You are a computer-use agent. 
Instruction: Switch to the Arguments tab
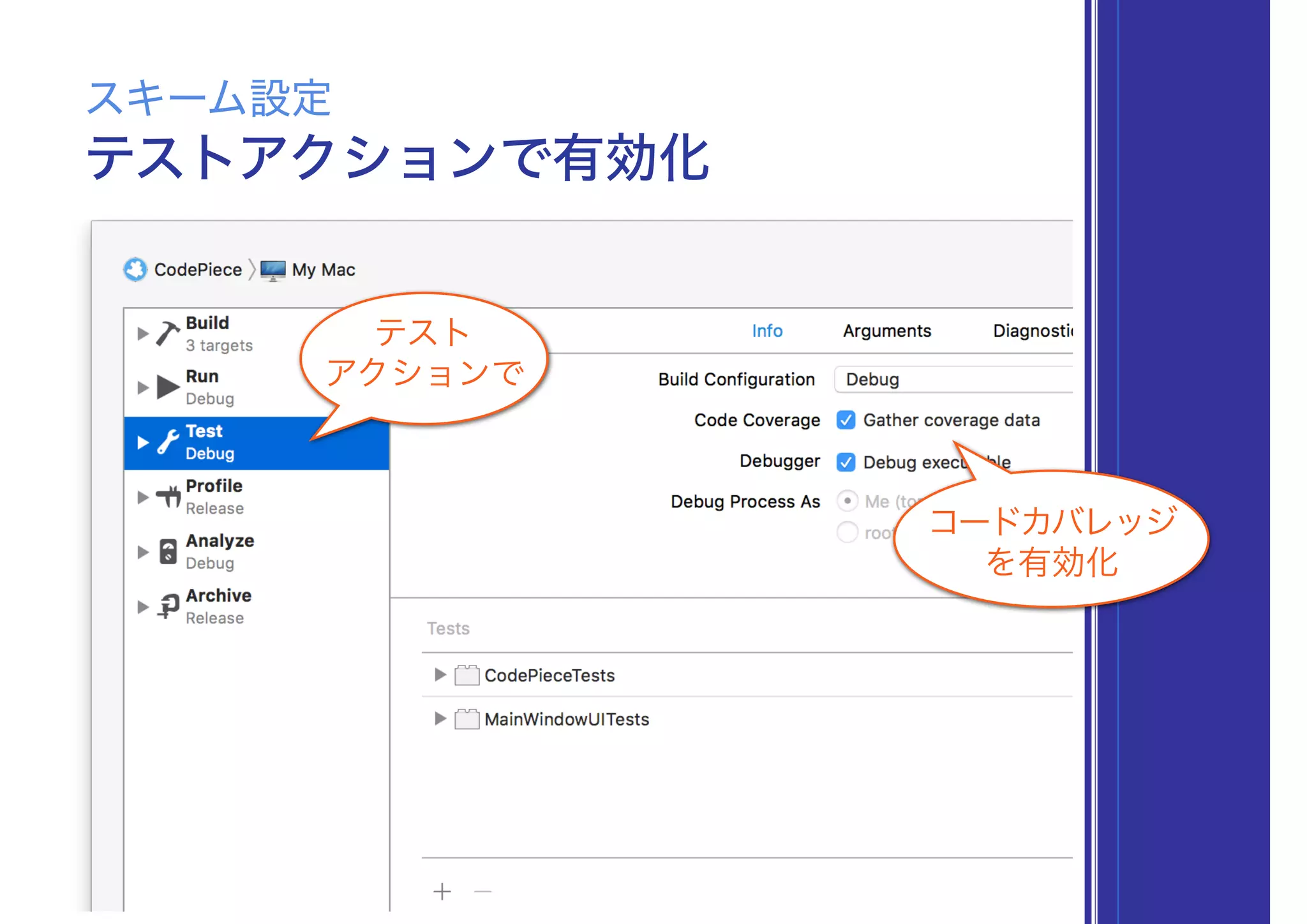click(887, 331)
